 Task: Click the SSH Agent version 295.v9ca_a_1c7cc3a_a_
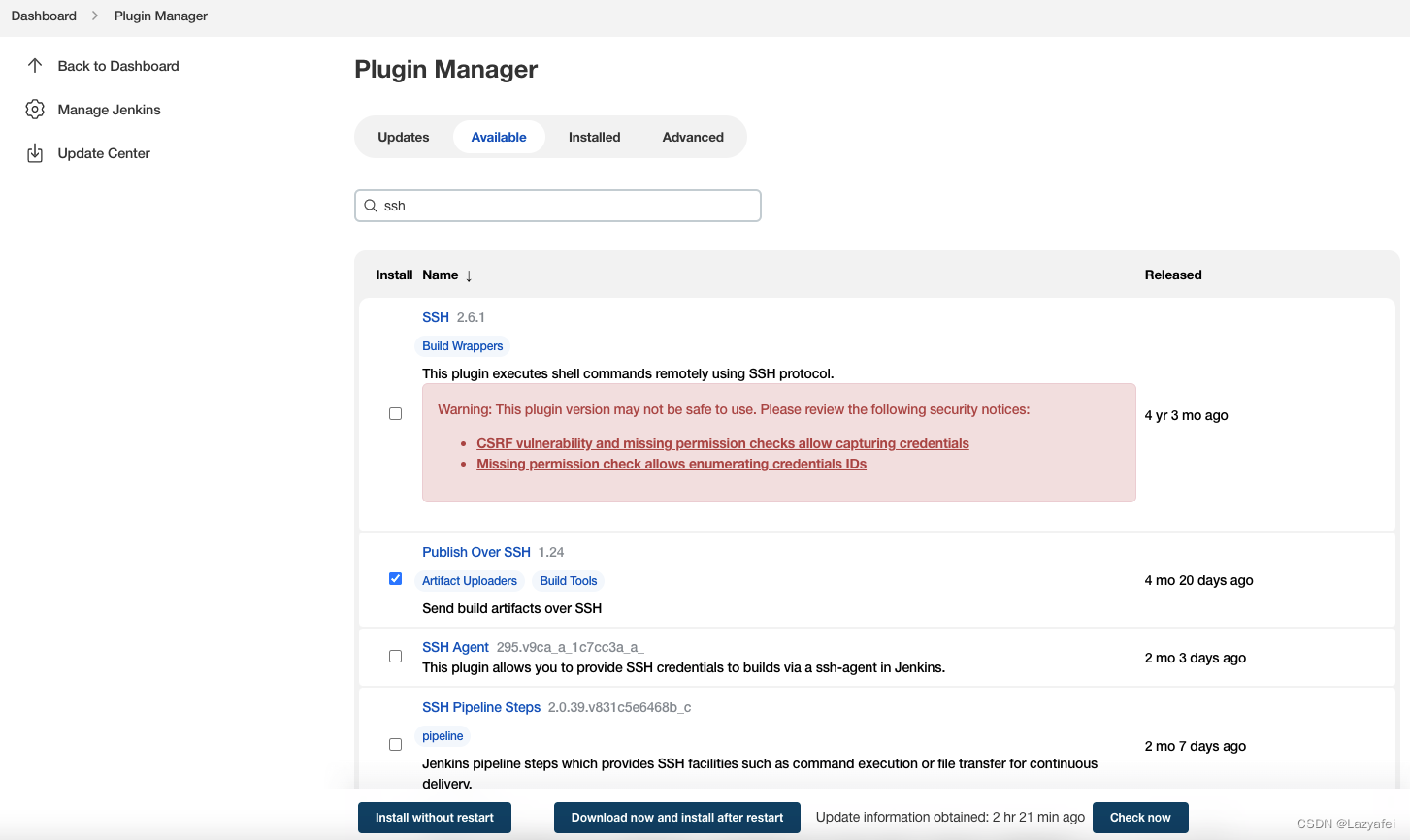coord(570,647)
